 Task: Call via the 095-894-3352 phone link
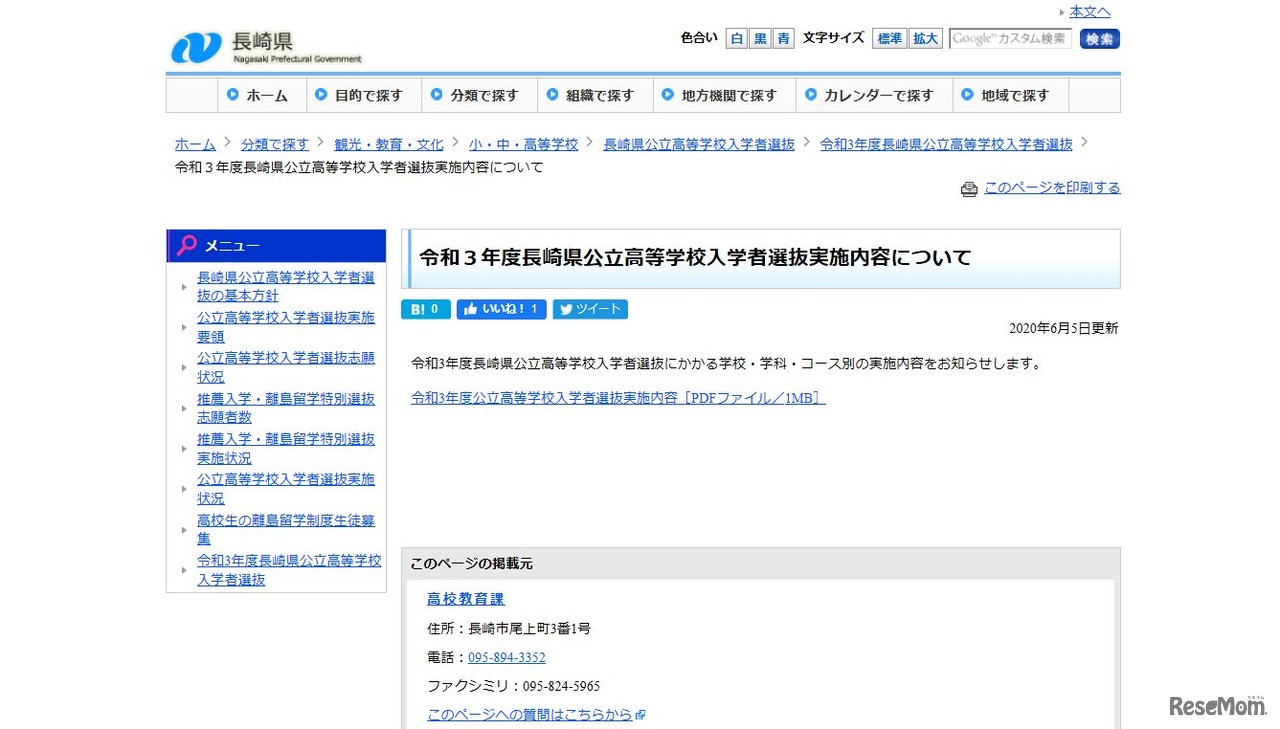tap(506, 657)
